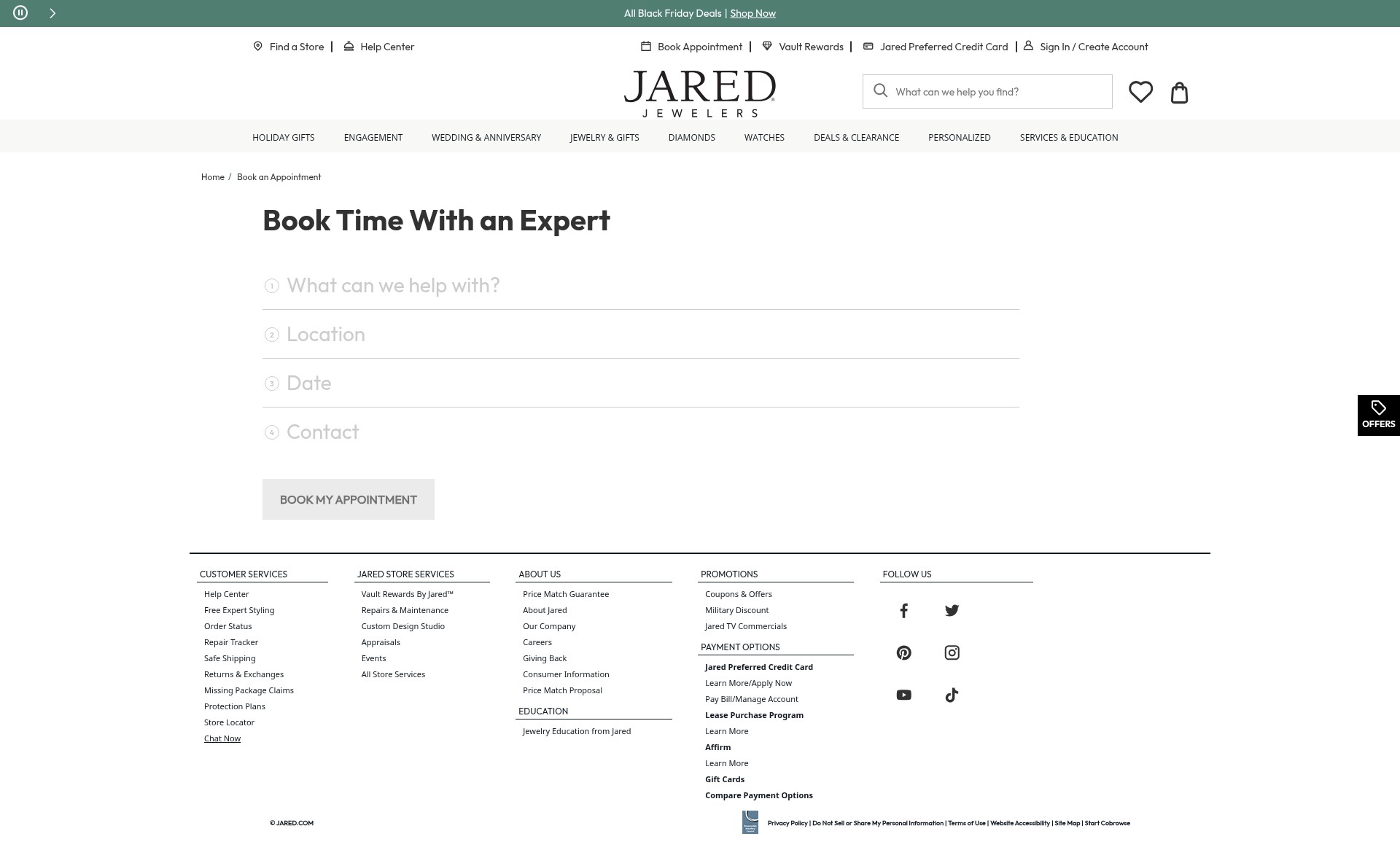Open the wishlist heart icon

click(1140, 92)
